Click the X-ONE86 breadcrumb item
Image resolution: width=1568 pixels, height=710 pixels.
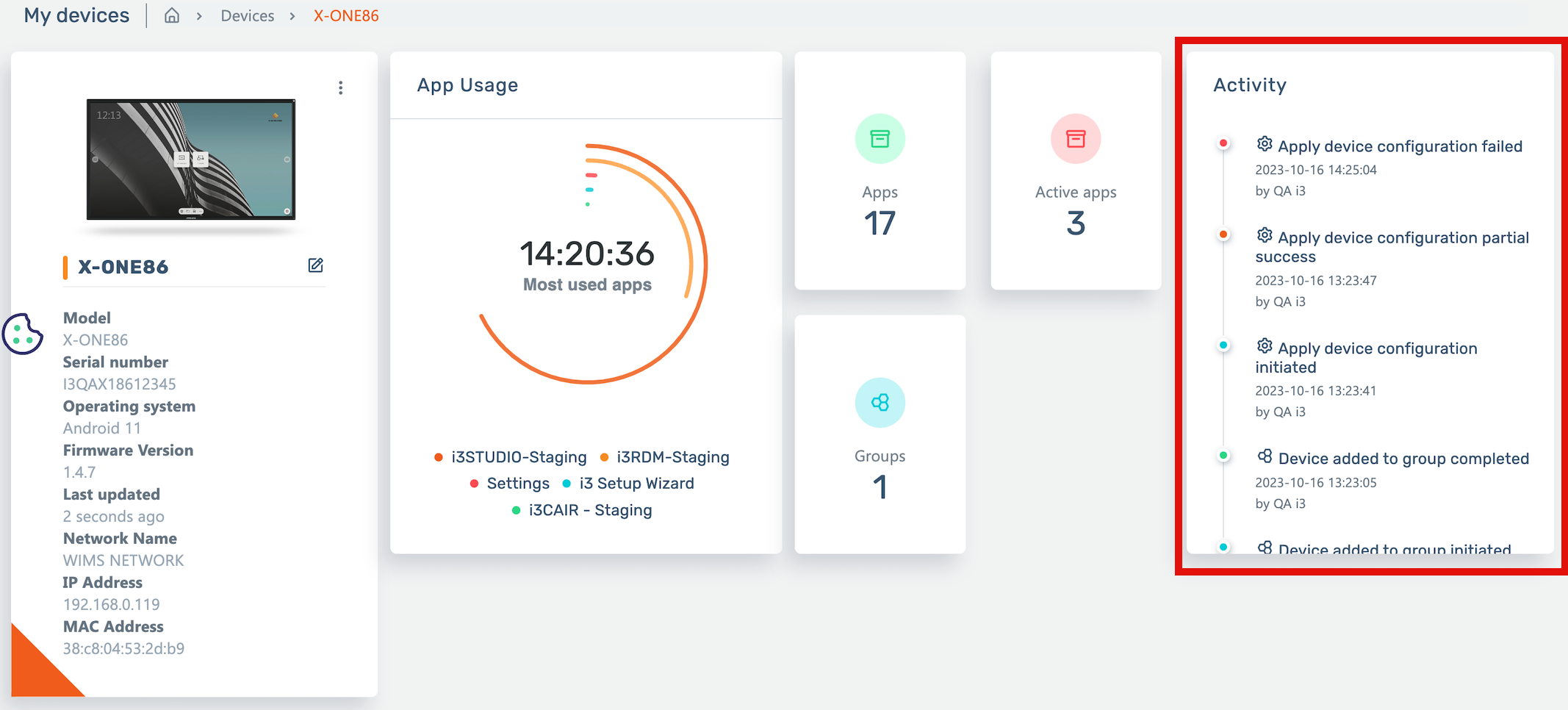point(346,16)
